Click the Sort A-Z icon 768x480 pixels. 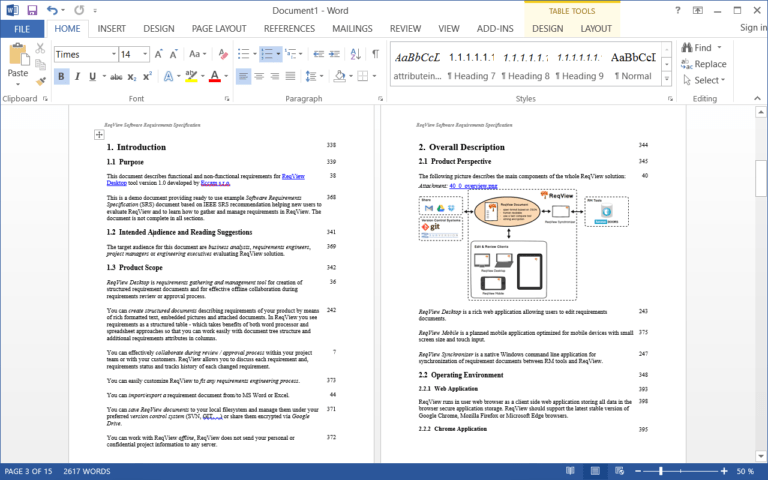pyautogui.click(x=354, y=54)
